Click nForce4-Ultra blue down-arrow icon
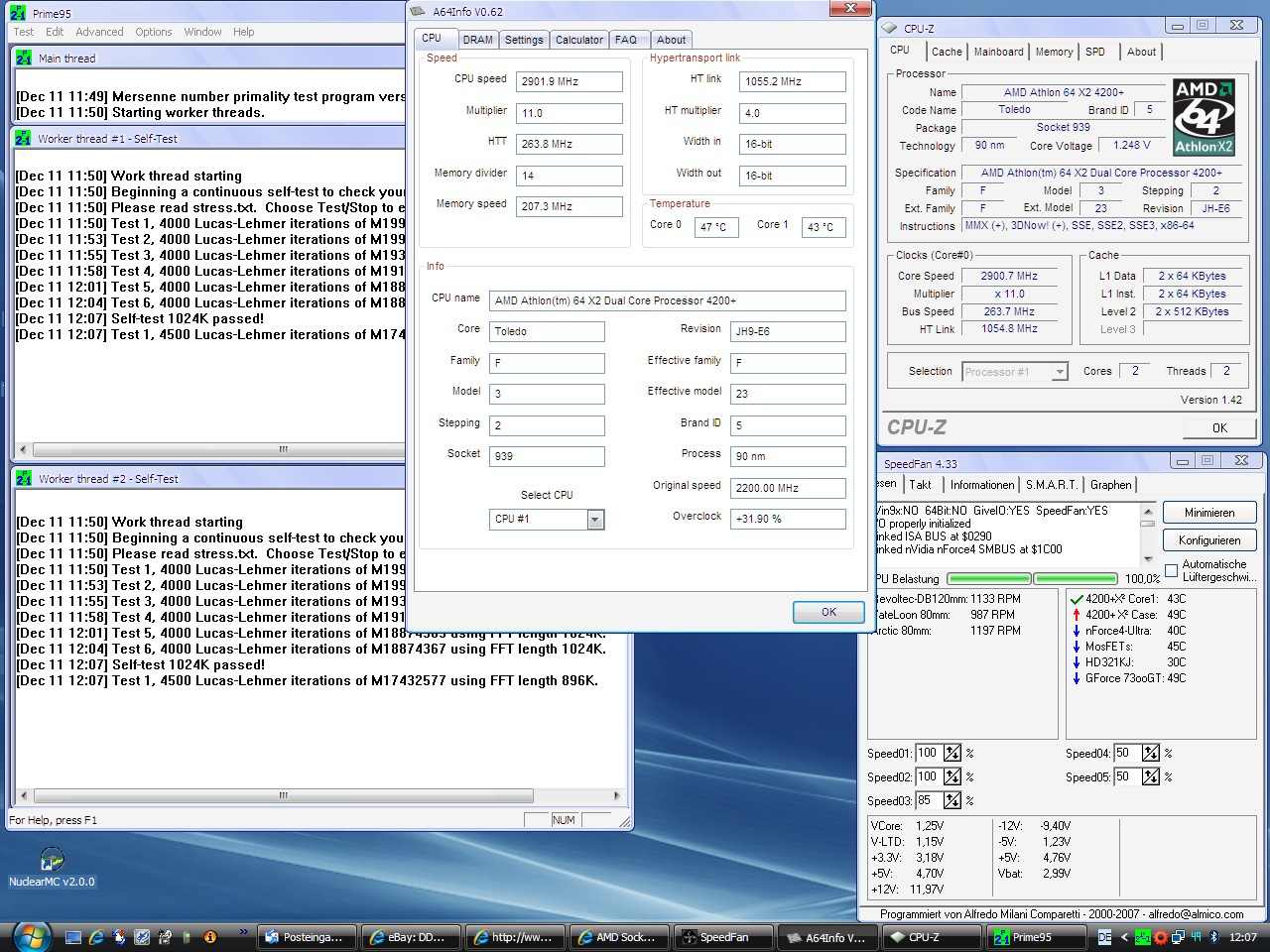The image size is (1270, 952). [x=1077, y=631]
